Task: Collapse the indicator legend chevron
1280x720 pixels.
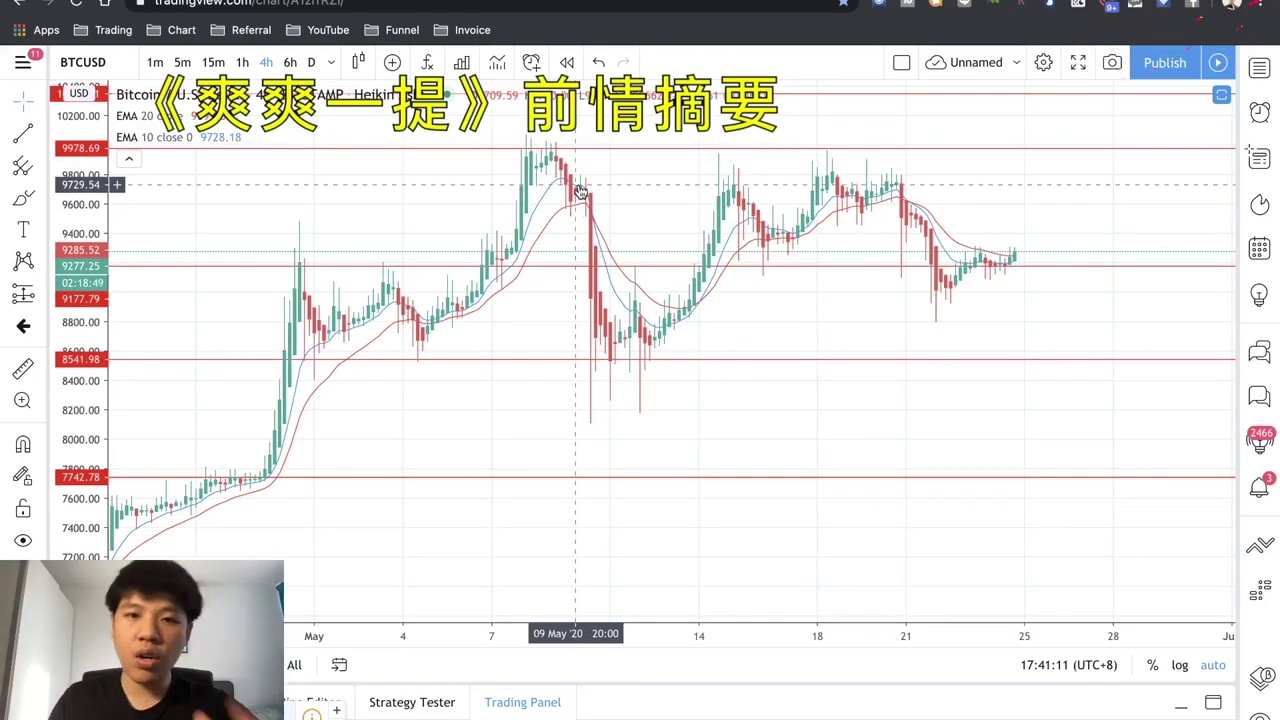Action: coord(128,159)
